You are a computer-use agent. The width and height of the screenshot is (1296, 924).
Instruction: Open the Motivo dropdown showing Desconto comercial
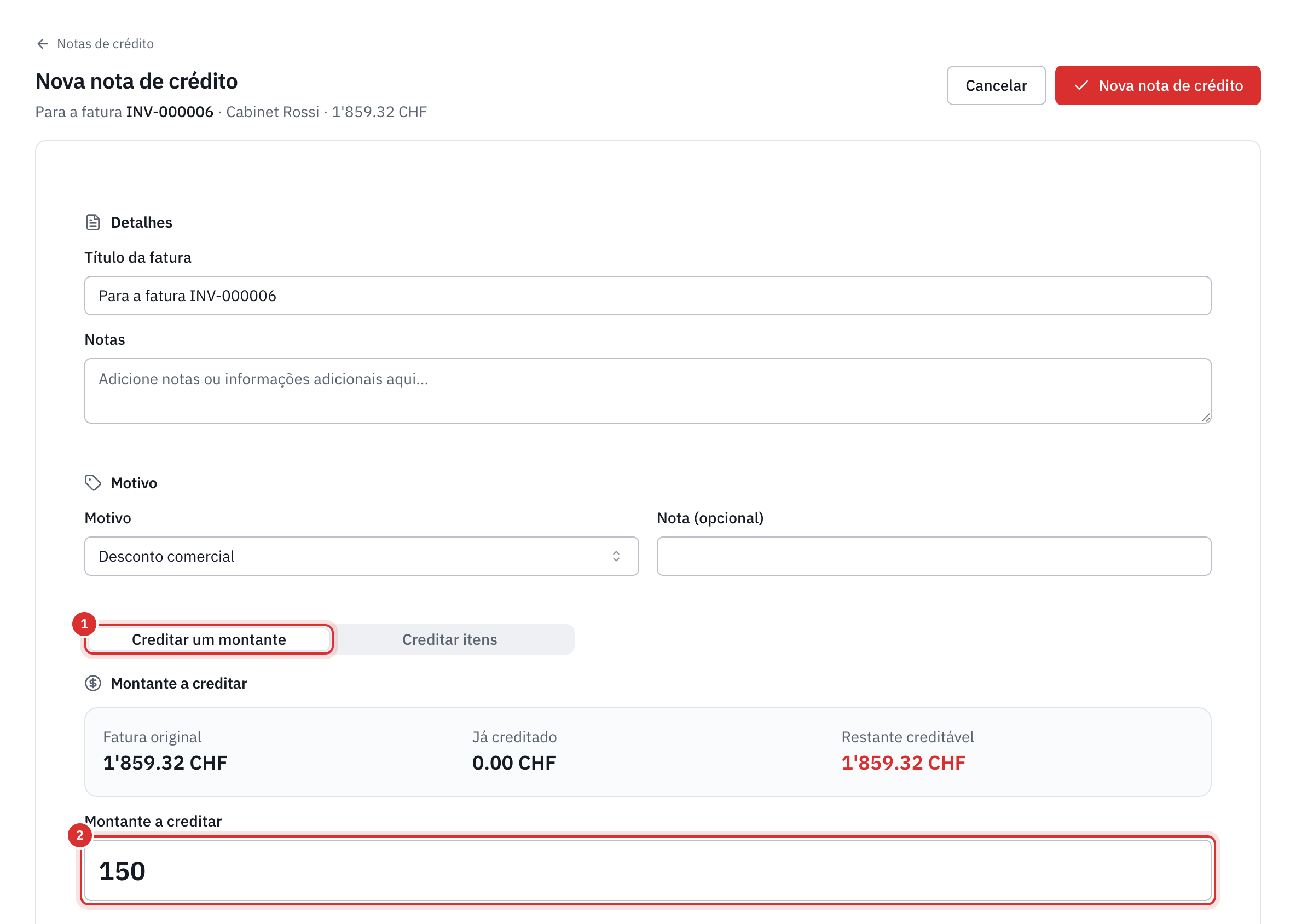point(361,557)
